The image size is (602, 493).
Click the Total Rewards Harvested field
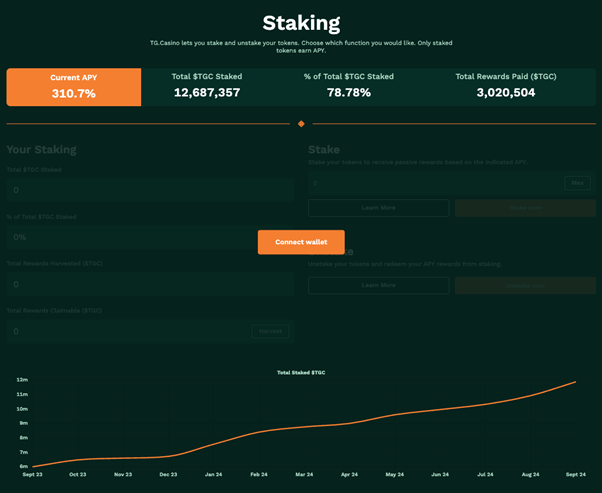click(x=150, y=284)
